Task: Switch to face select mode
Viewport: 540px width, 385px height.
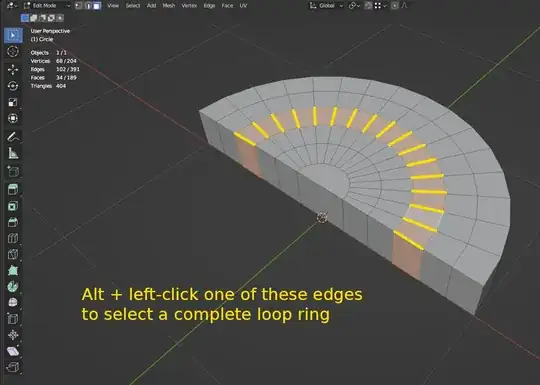Action: (97, 6)
